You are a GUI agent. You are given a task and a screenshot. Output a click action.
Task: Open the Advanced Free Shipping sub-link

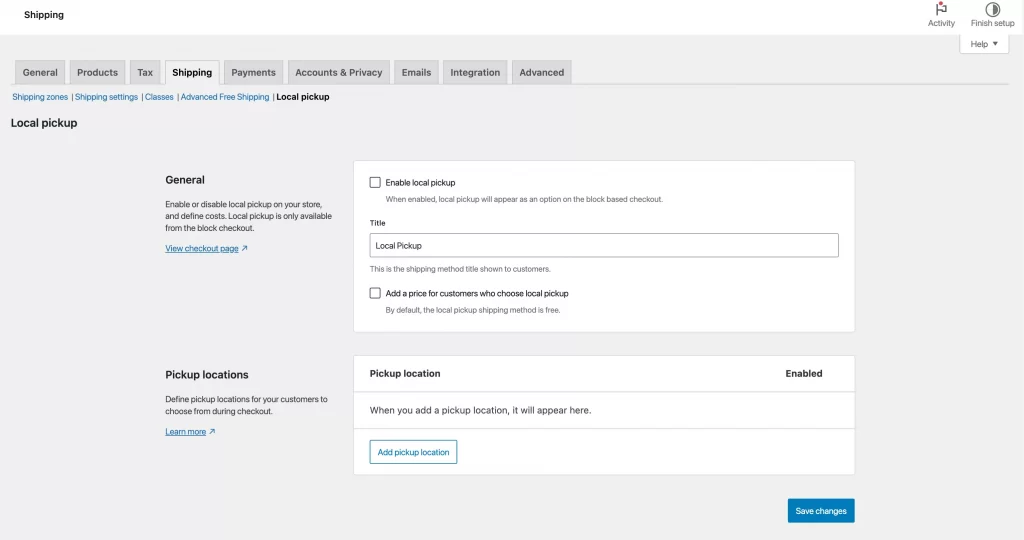[x=225, y=97]
